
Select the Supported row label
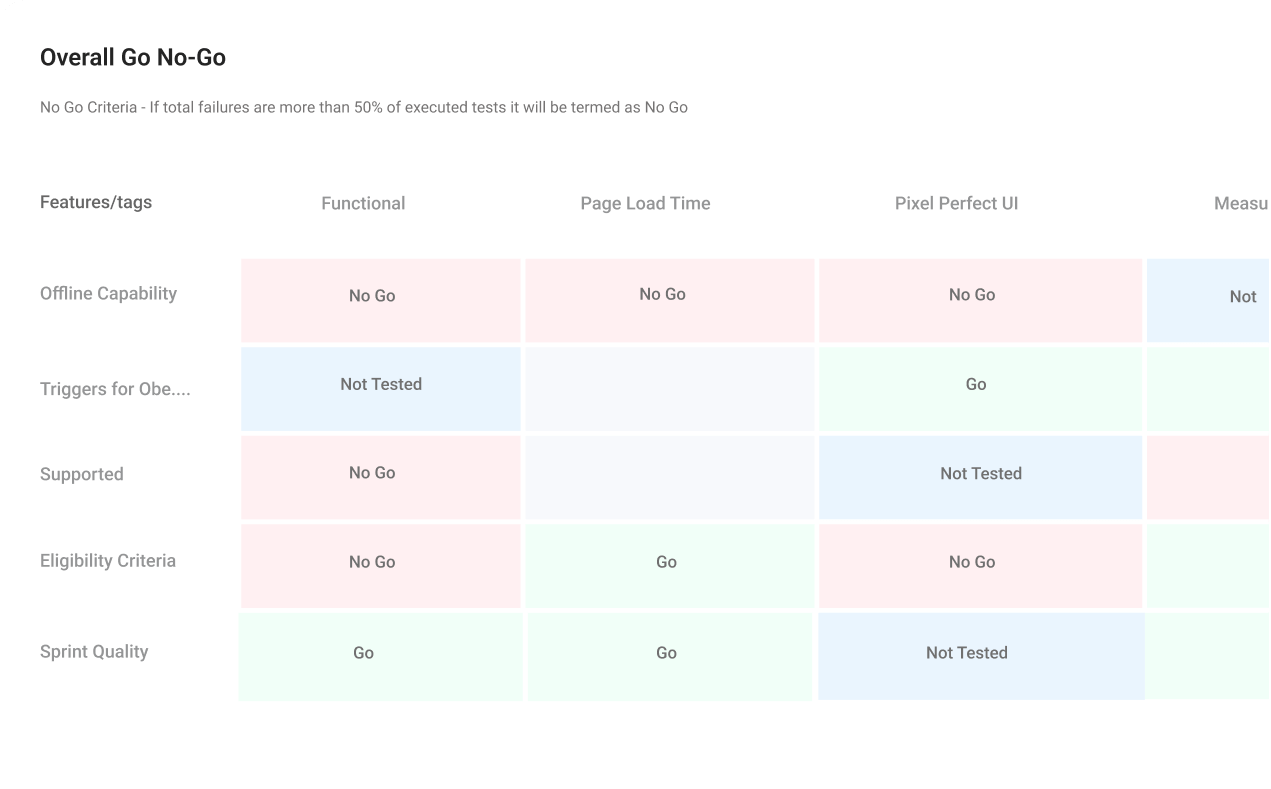(x=82, y=474)
